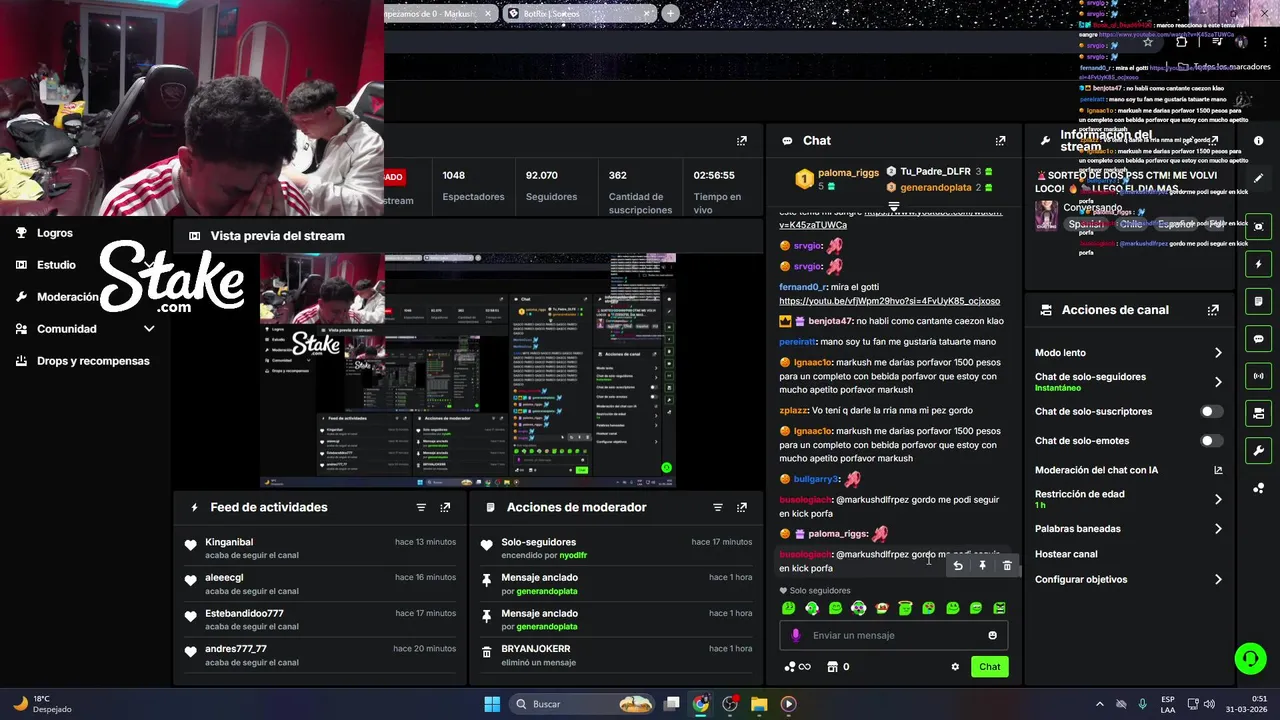Click the stream preview thumbnail
The image size is (1280, 720).
pyautogui.click(x=468, y=370)
